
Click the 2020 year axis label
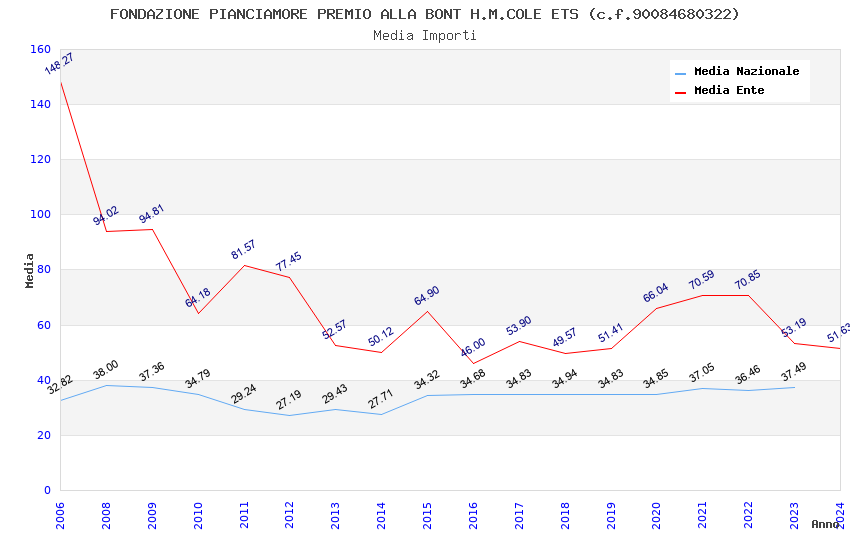(x=656, y=515)
